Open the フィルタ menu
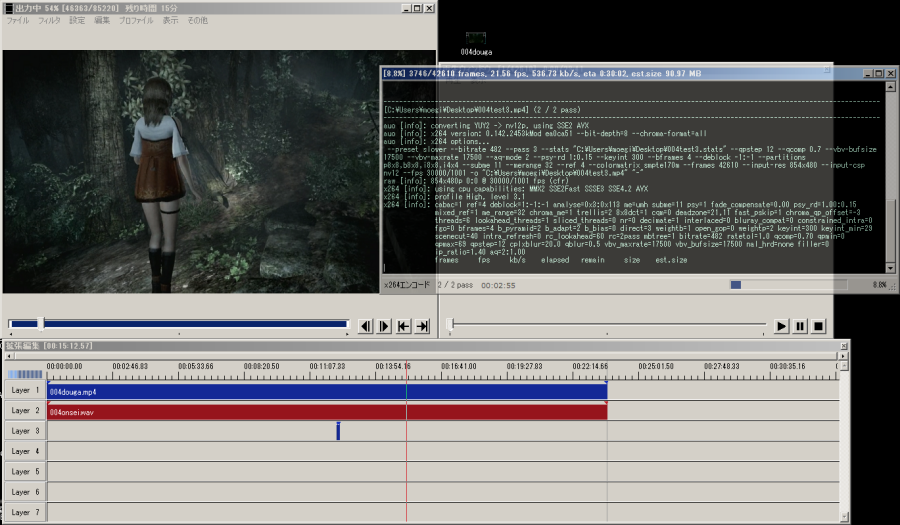The width and height of the screenshot is (900, 525). [49, 20]
